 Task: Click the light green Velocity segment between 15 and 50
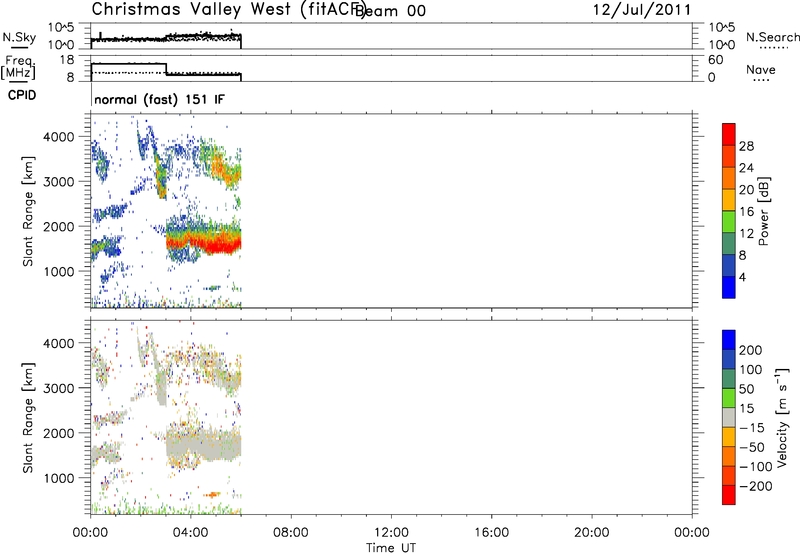click(729, 398)
